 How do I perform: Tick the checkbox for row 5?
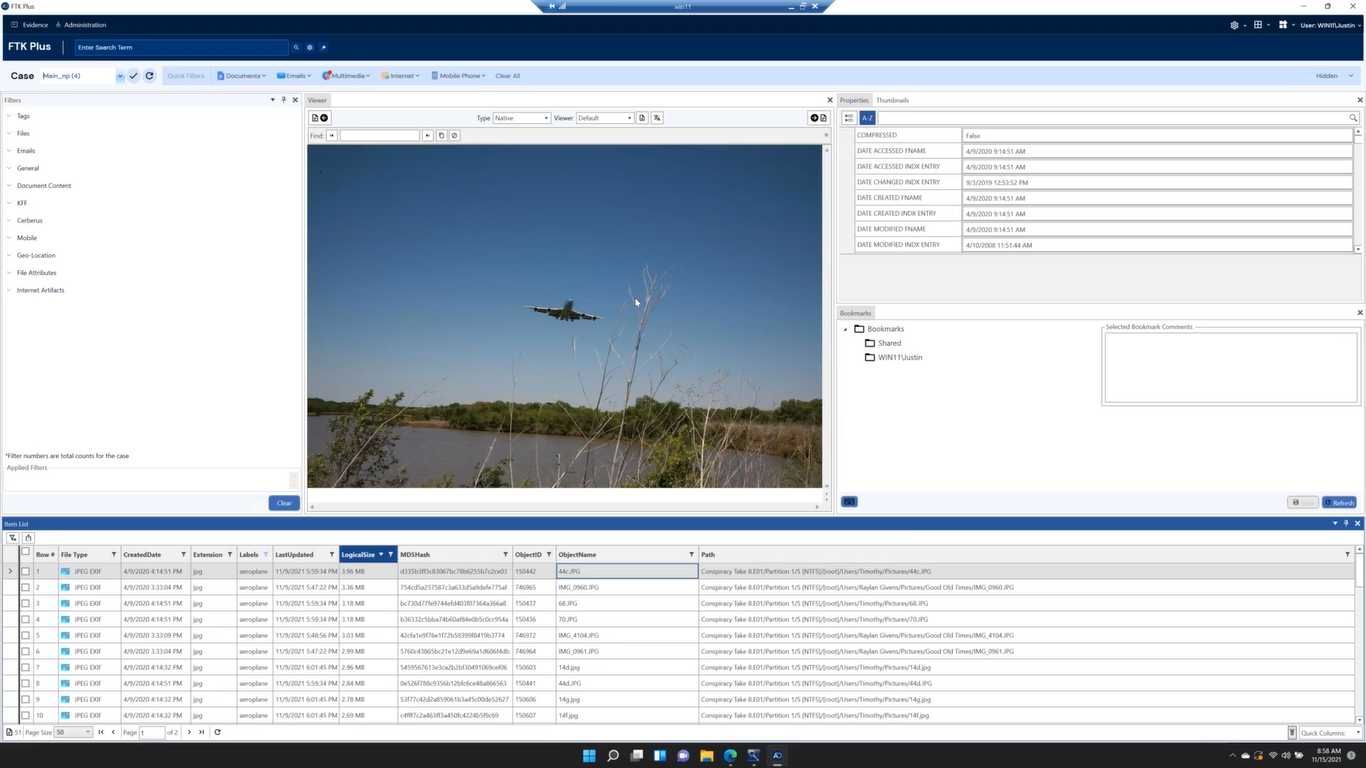[x=25, y=635]
